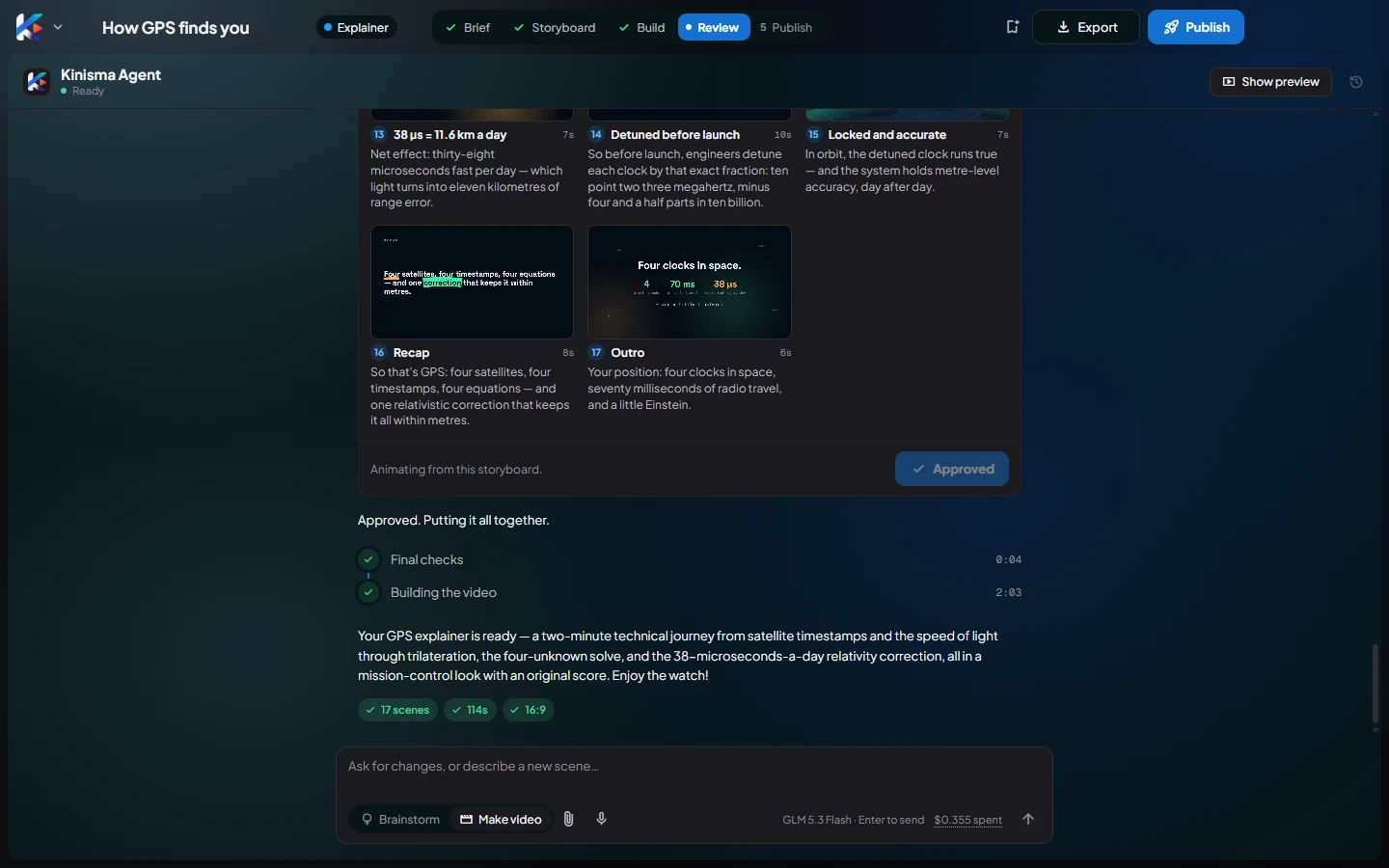This screenshot has height=868, width=1389.
Task: Open the $0.355 spent link
Action: tap(967, 820)
